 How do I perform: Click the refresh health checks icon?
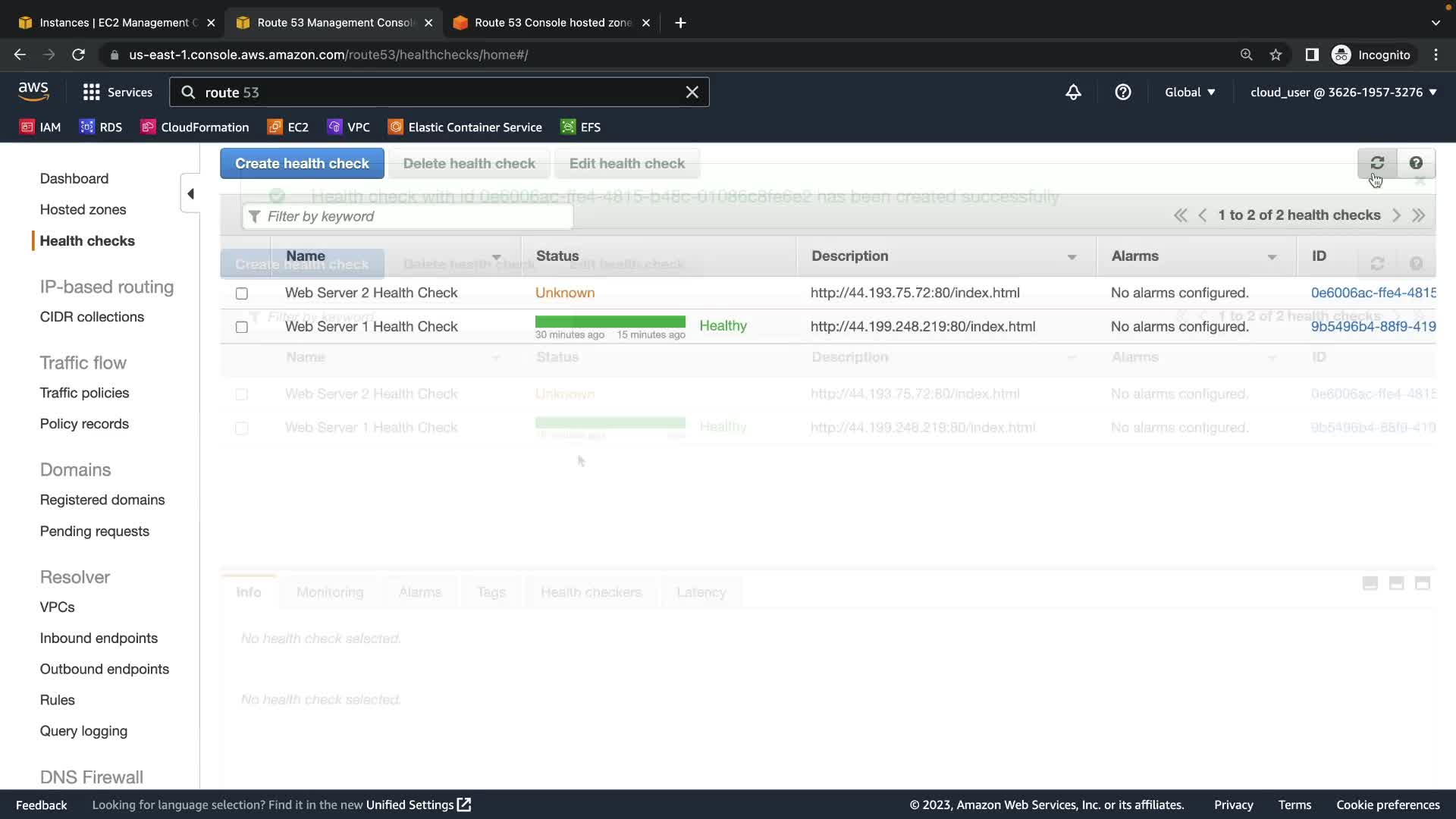1377,163
